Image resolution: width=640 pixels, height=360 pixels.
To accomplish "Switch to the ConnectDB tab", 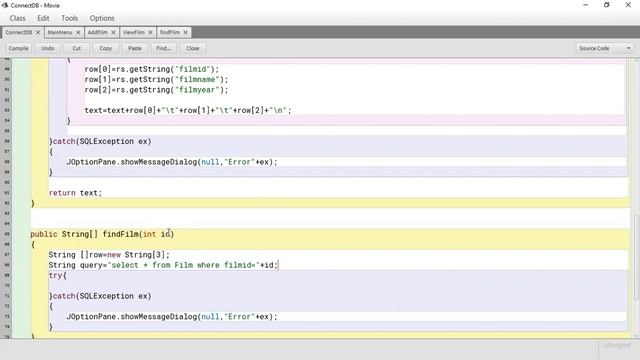I will click(18, 32).
